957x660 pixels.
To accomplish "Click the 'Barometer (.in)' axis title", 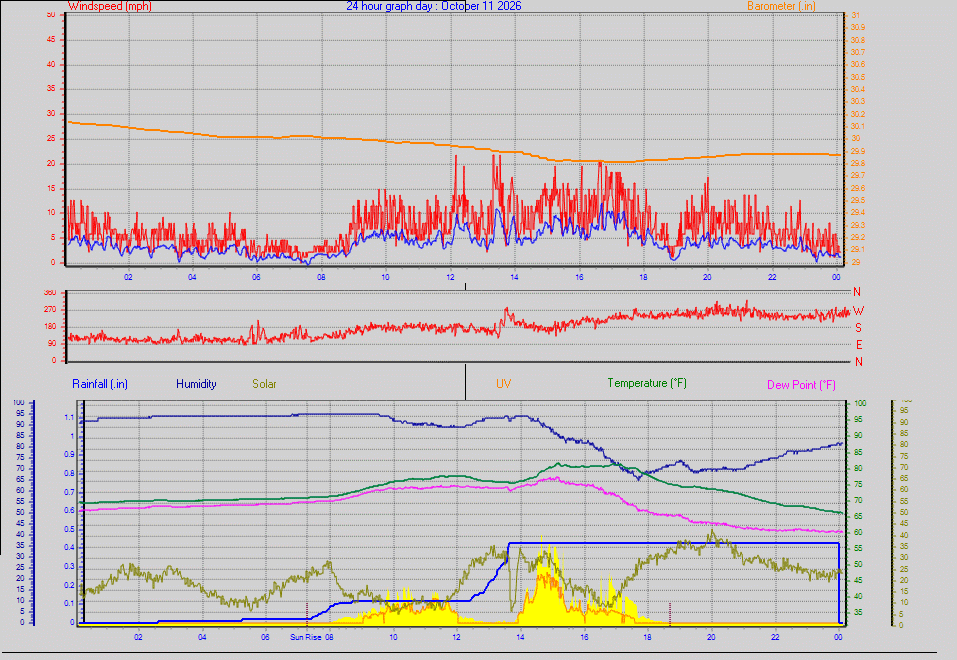I will (781, 6).
